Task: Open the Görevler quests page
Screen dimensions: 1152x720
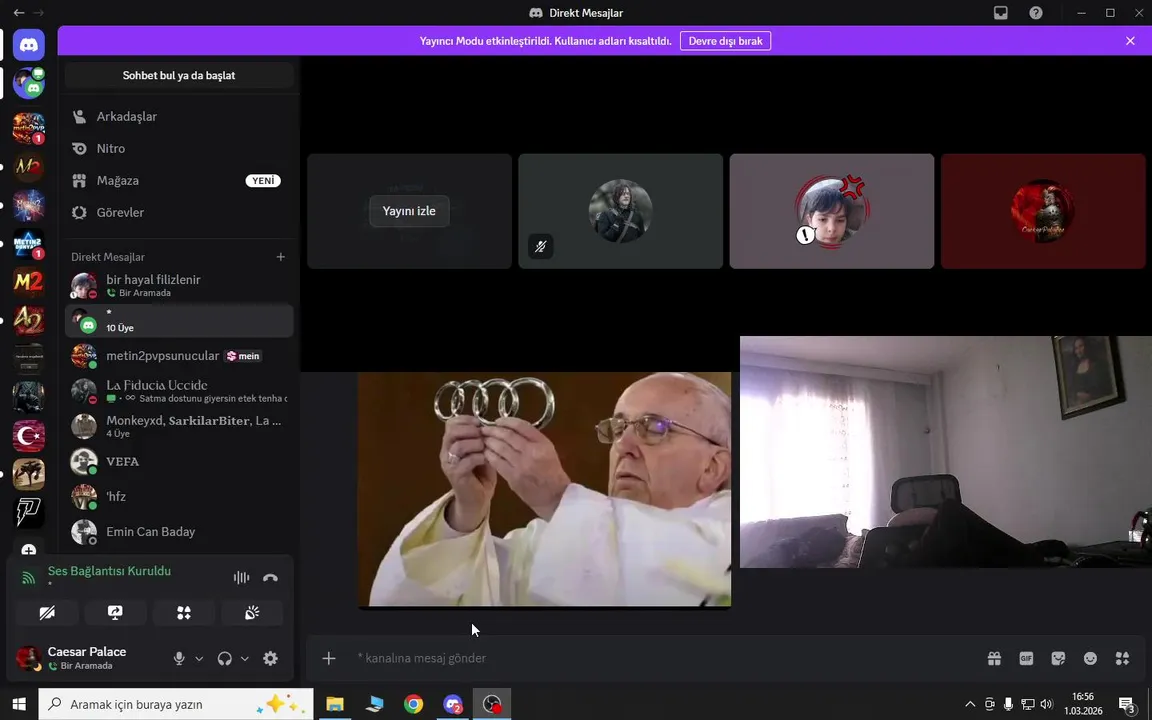Action: [x=179, y=212]
